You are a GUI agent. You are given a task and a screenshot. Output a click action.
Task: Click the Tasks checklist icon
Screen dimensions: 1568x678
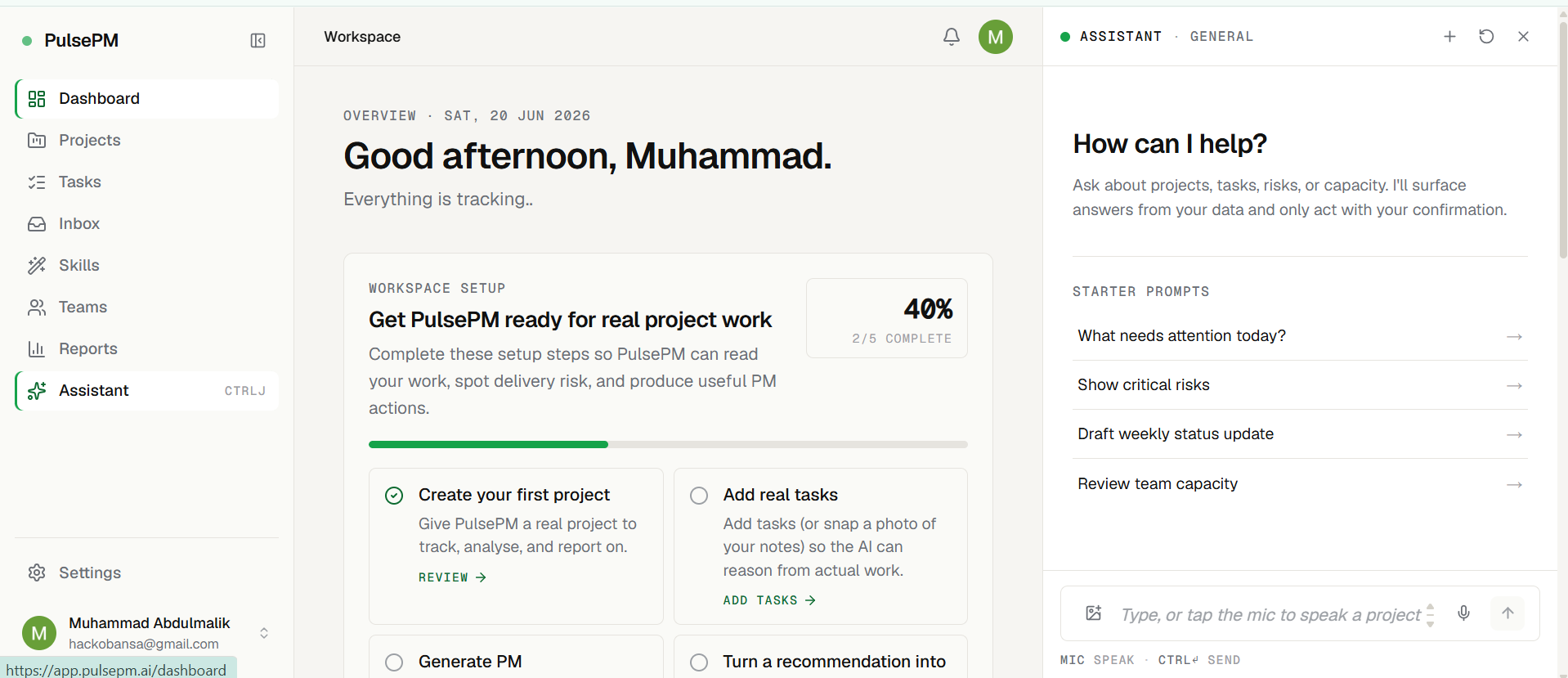[37, 182]
